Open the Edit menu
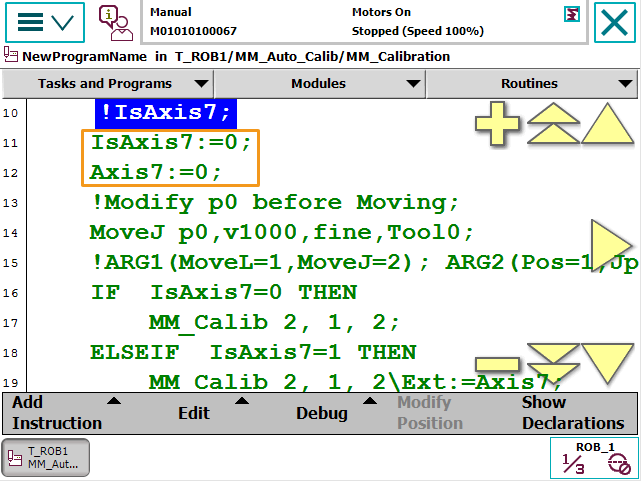This screenshot has height=481, width=642. click(200, 412)
